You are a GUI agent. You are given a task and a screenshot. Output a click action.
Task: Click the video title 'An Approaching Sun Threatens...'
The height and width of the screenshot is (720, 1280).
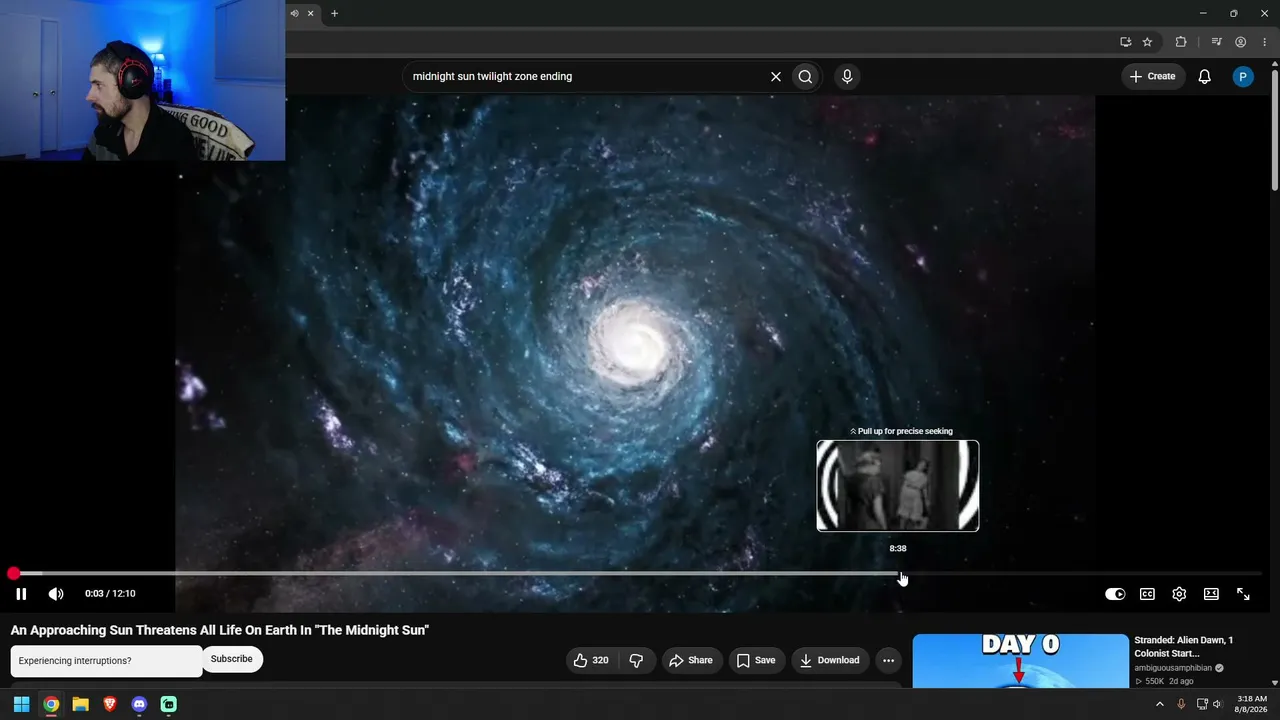(x=220, y=630)
